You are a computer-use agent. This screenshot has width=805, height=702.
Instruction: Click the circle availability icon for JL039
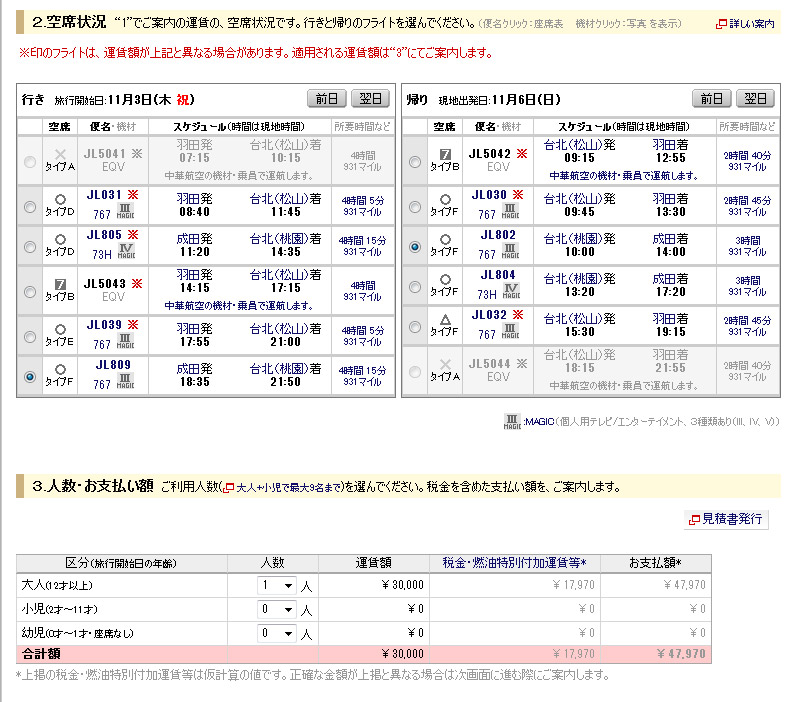click(x=60, y=329)
